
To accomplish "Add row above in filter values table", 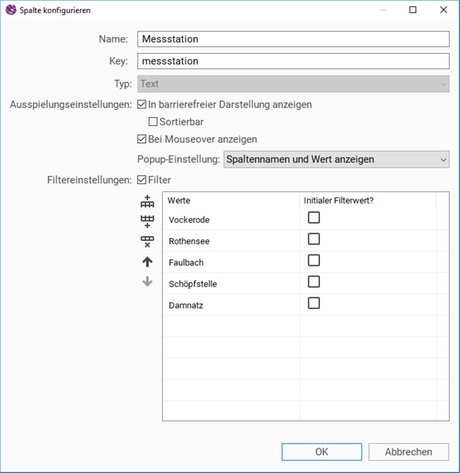I will click(x=147, y=202).
